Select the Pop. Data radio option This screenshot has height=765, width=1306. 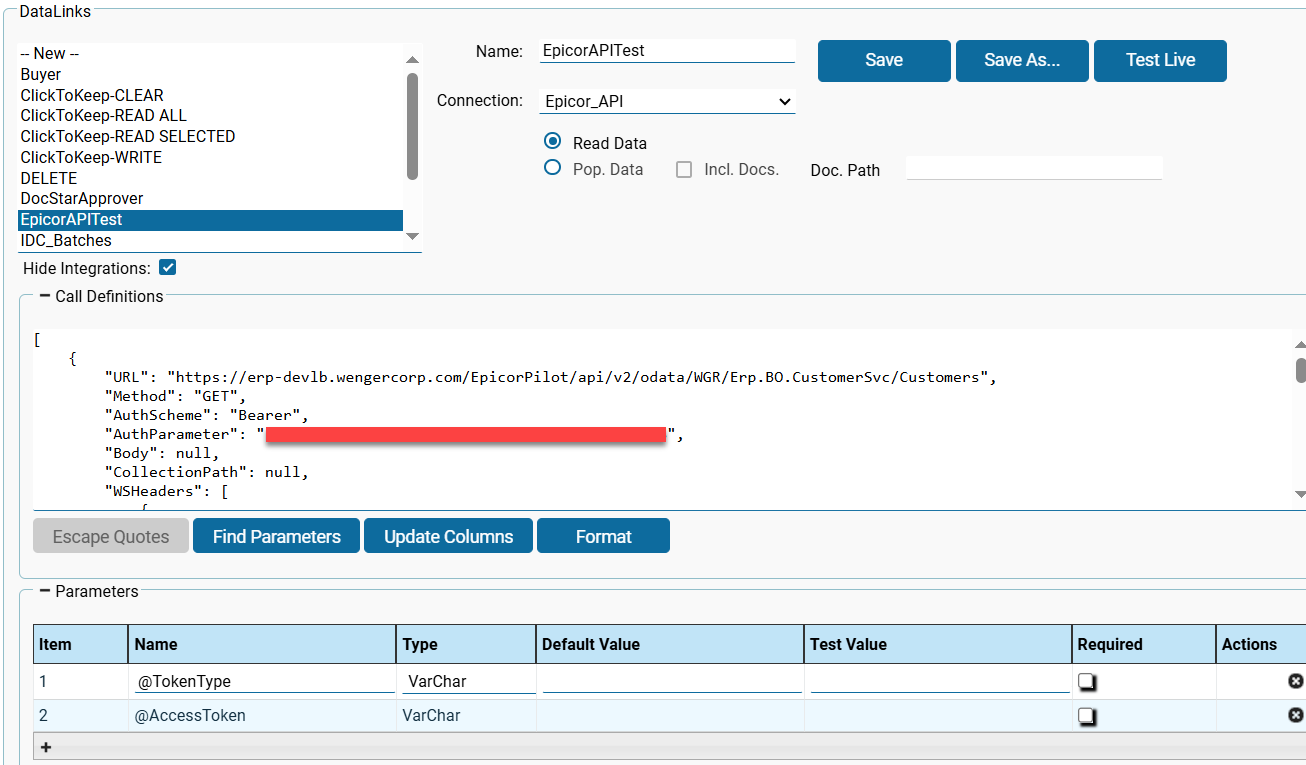(552, 168)
